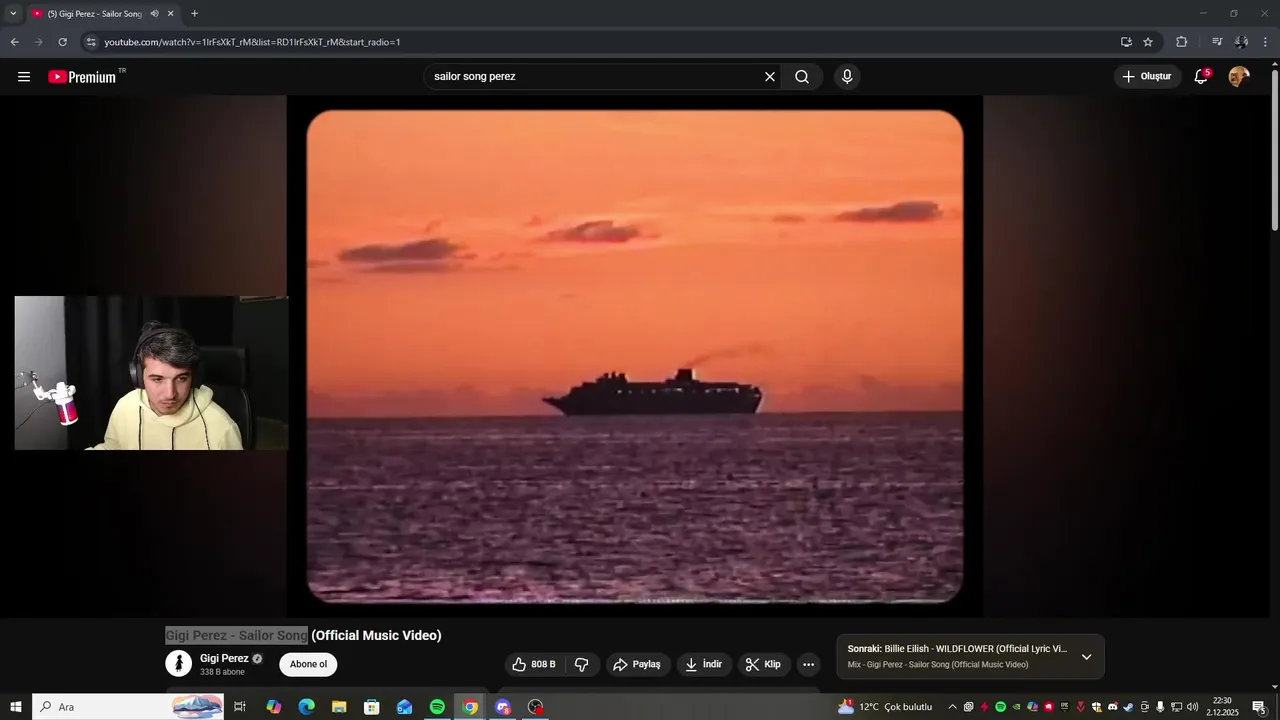Bookmark this page with the star
This screenshot has width=1280, height=720.
[1148, 42]
